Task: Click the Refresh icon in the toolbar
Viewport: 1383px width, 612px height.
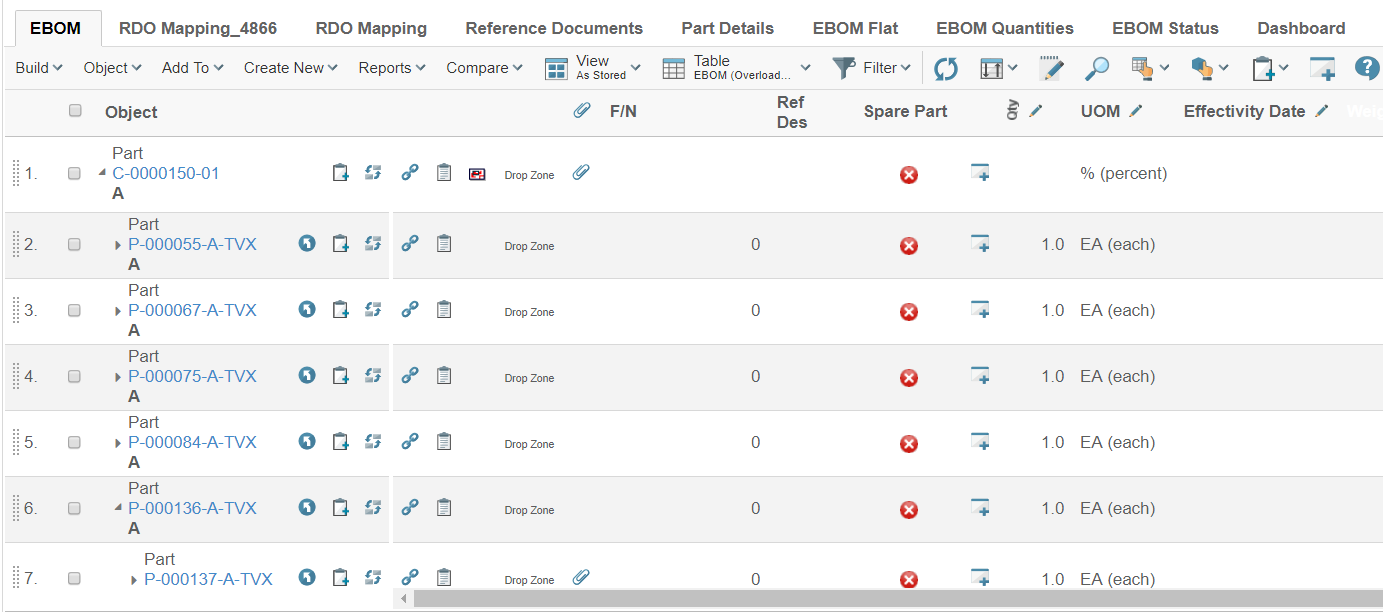Action: (945, 69)
